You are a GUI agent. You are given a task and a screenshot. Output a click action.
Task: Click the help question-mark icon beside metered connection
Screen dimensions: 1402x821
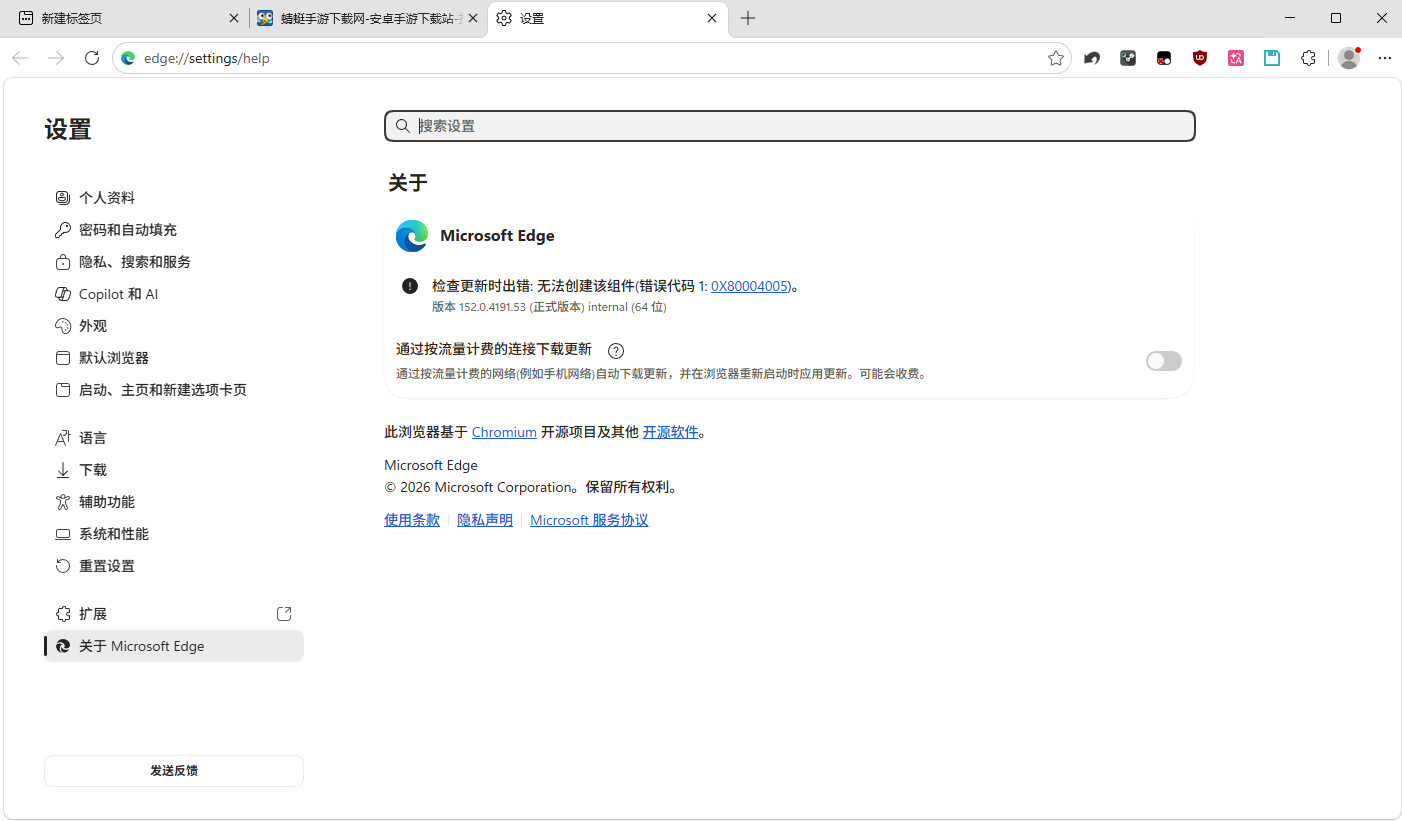click(616, 350)
